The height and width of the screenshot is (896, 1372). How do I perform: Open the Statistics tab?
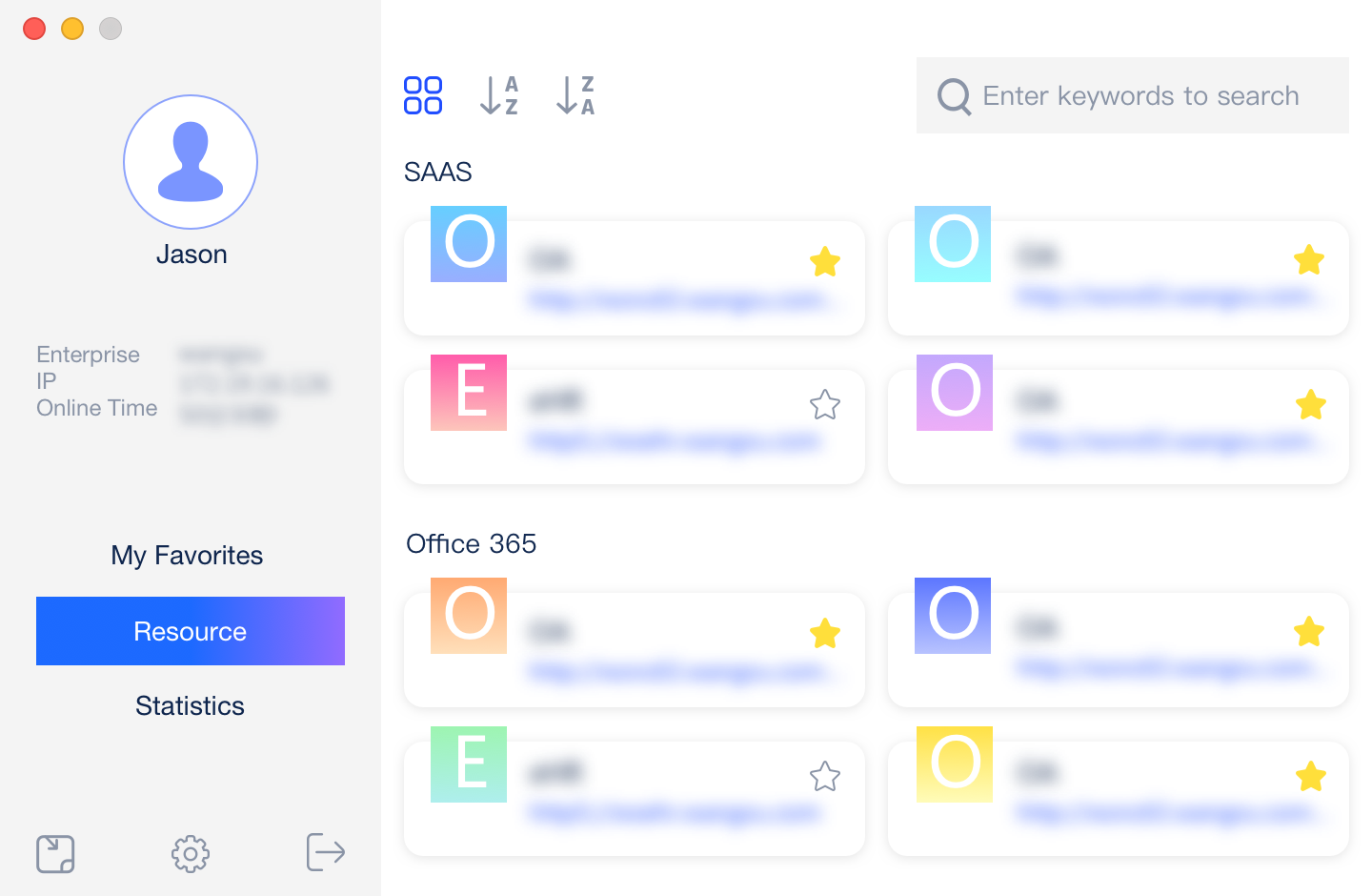(x=191, y=705)
